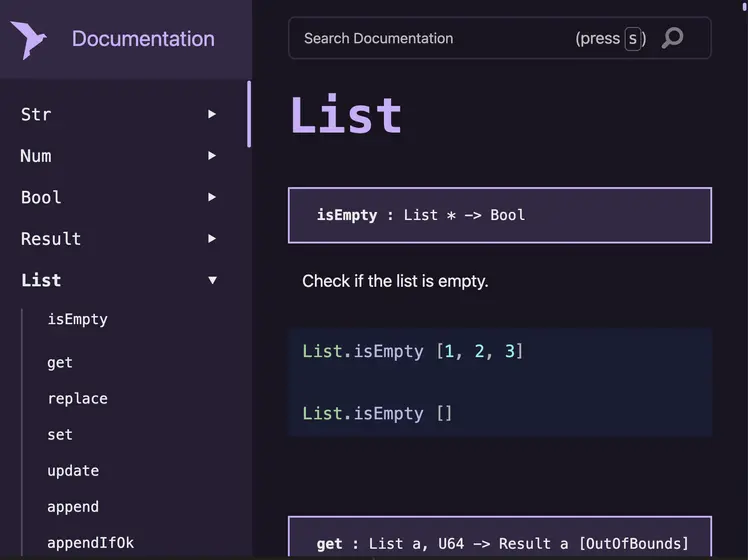Jump to replace function entry
Viewport: 748px width, 560px height.
coord(77,399)
